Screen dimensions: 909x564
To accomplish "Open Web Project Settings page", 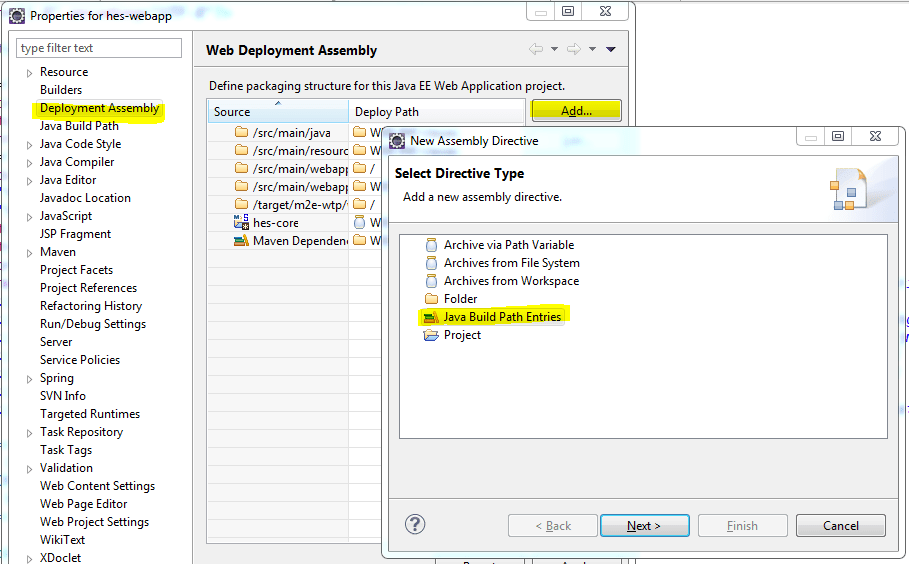I will [x=94, y=522].
